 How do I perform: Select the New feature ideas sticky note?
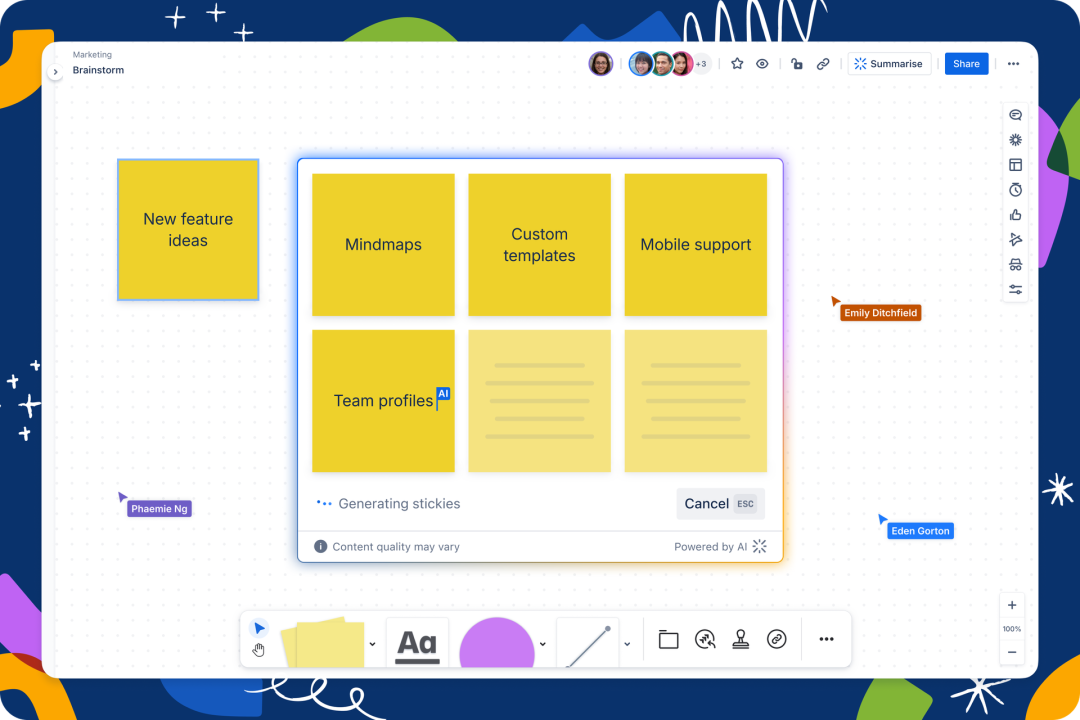188,229
